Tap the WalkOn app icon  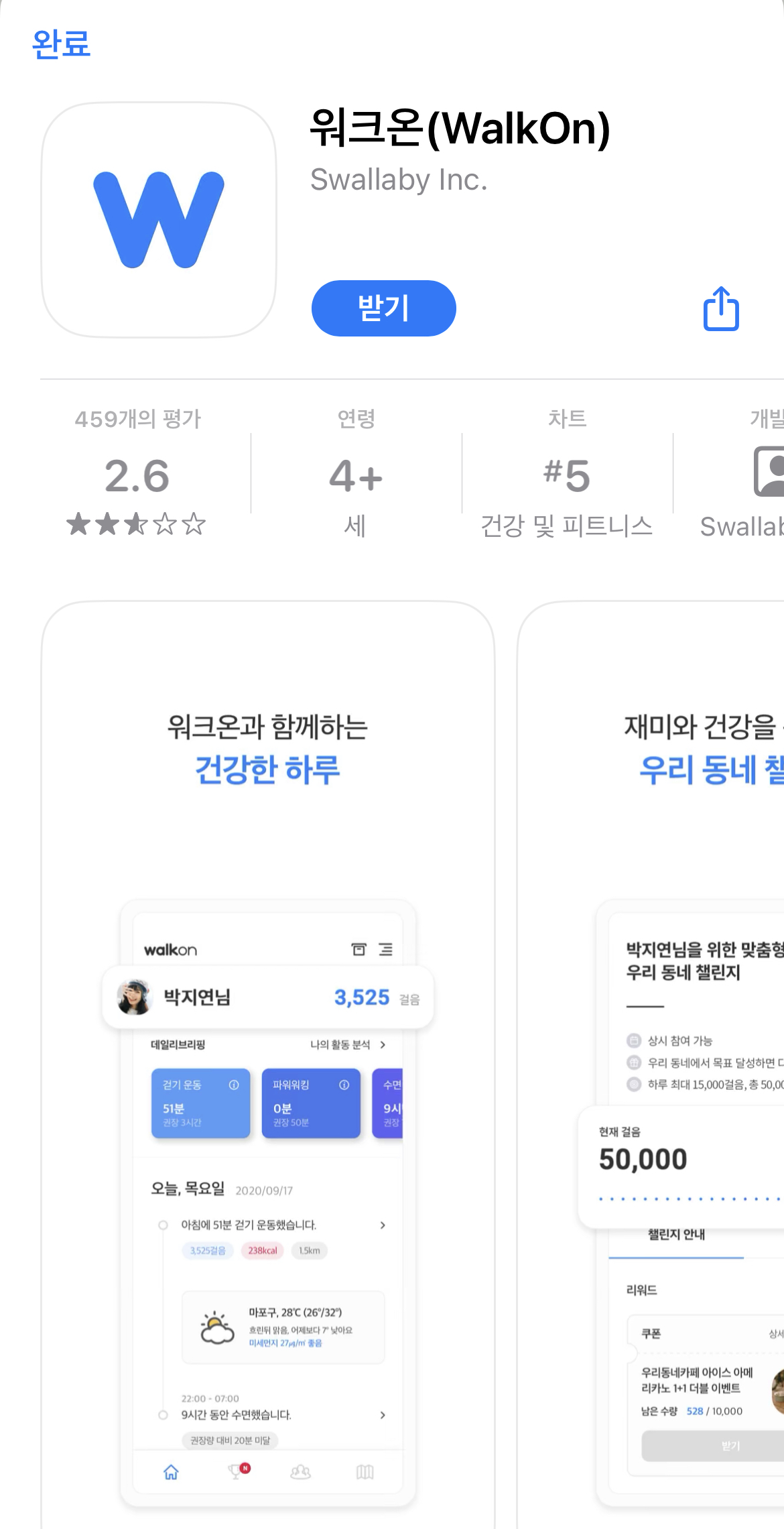pos(159,220)
